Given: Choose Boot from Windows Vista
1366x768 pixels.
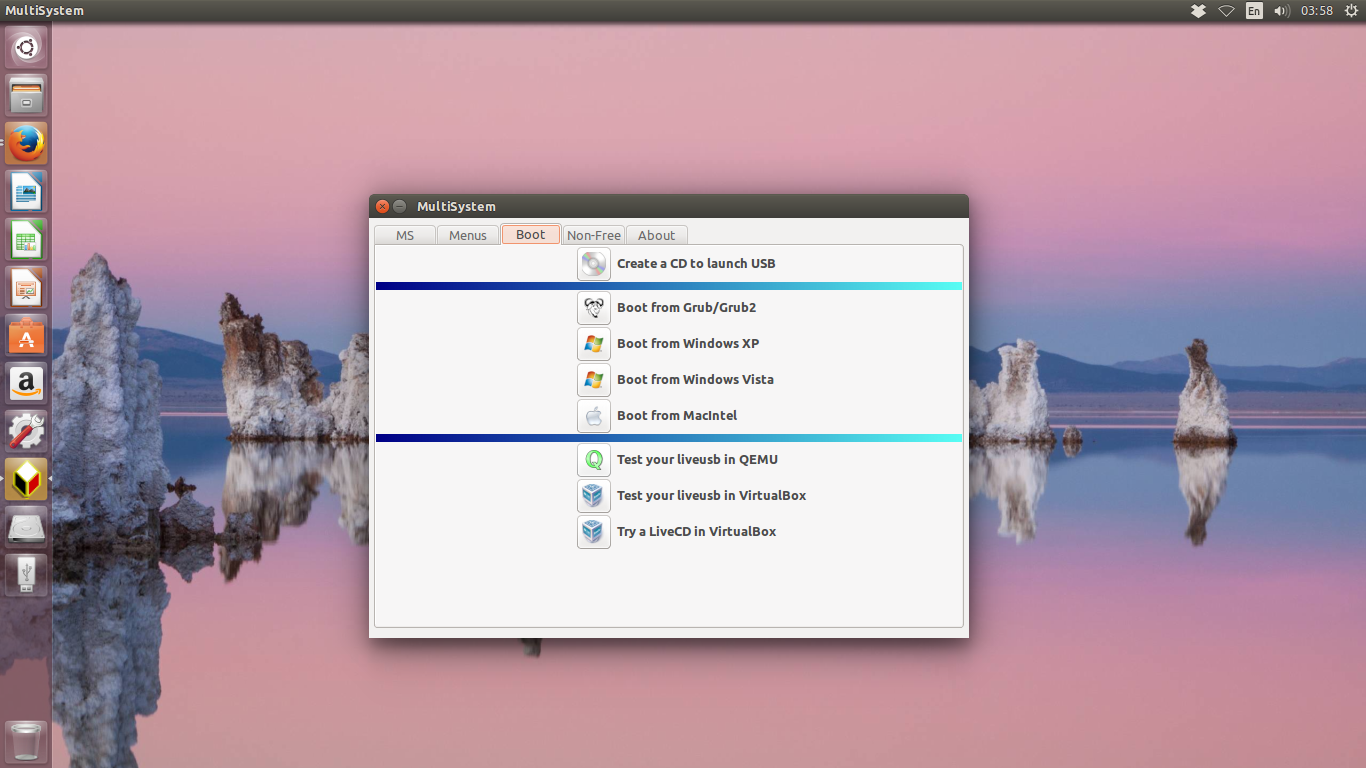Looking at the screenshot, I should pyautogui.click(x=695, y=380).
